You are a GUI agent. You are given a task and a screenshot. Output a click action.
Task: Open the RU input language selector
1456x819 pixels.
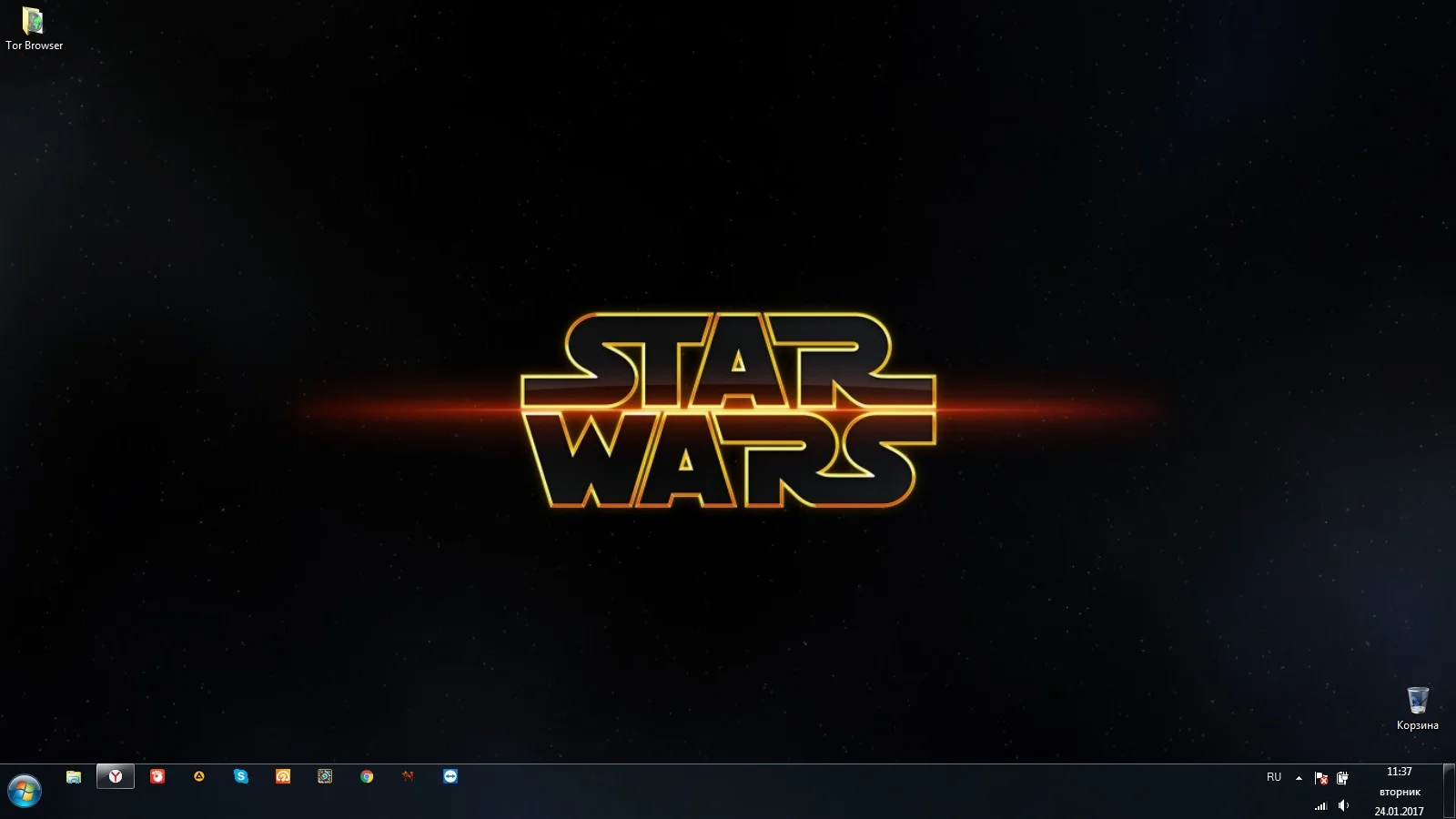click(1274, 777)
